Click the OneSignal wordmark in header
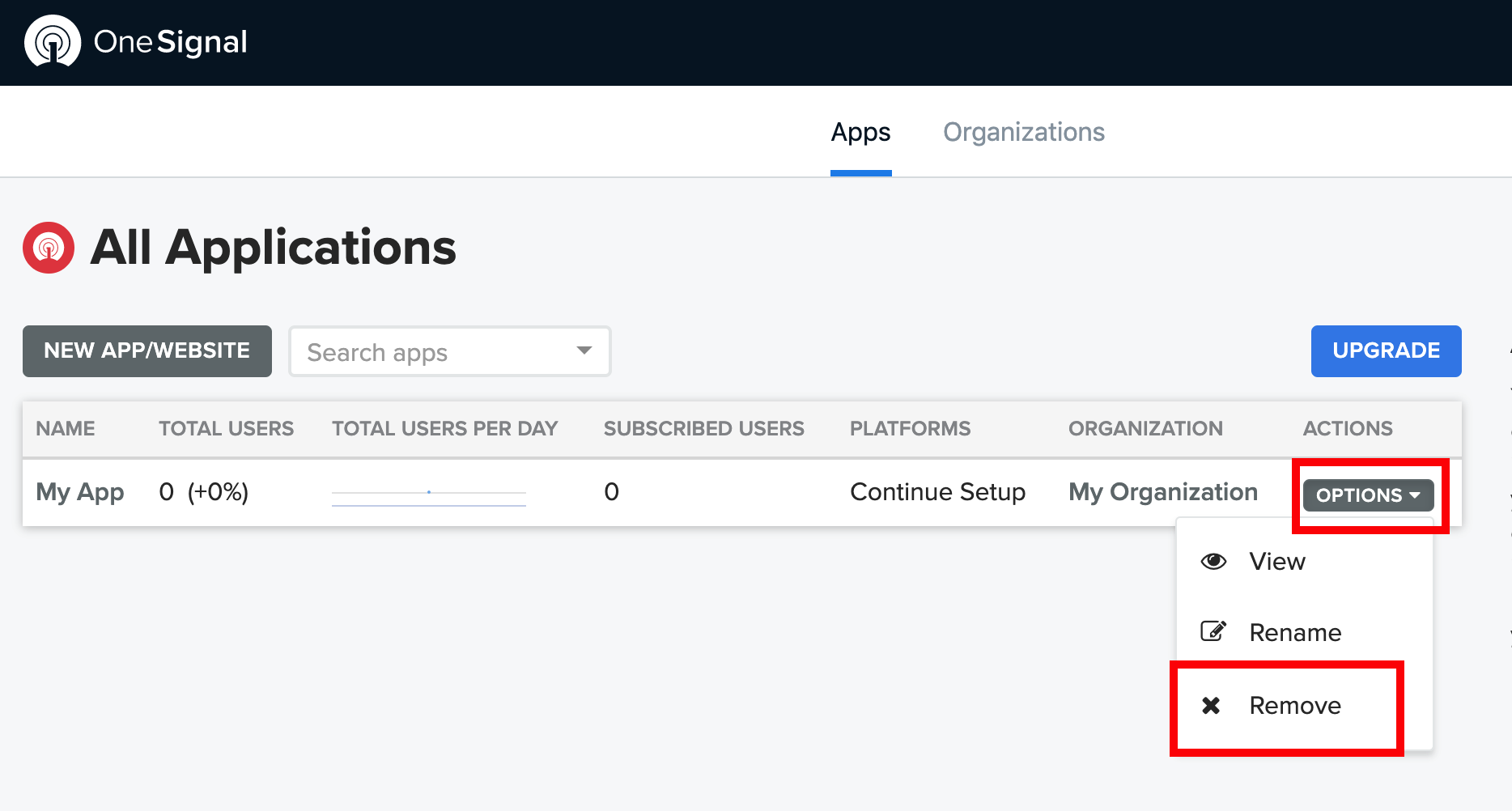The image size is (1512, 811). [171, 42]
